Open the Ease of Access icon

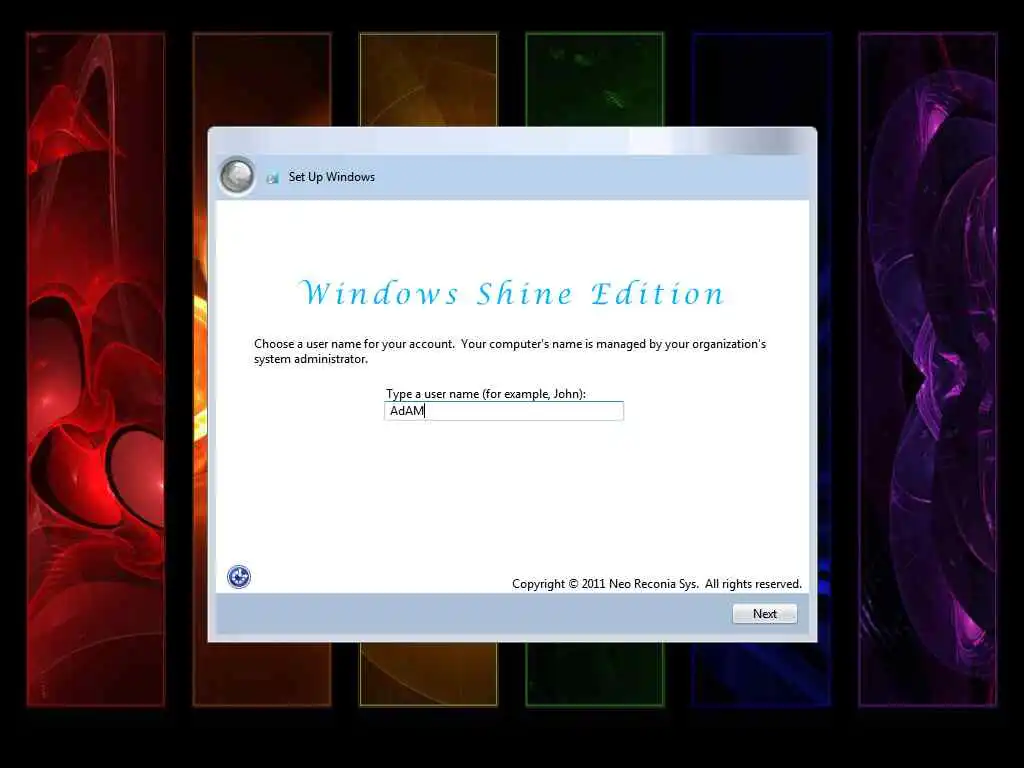239,577
